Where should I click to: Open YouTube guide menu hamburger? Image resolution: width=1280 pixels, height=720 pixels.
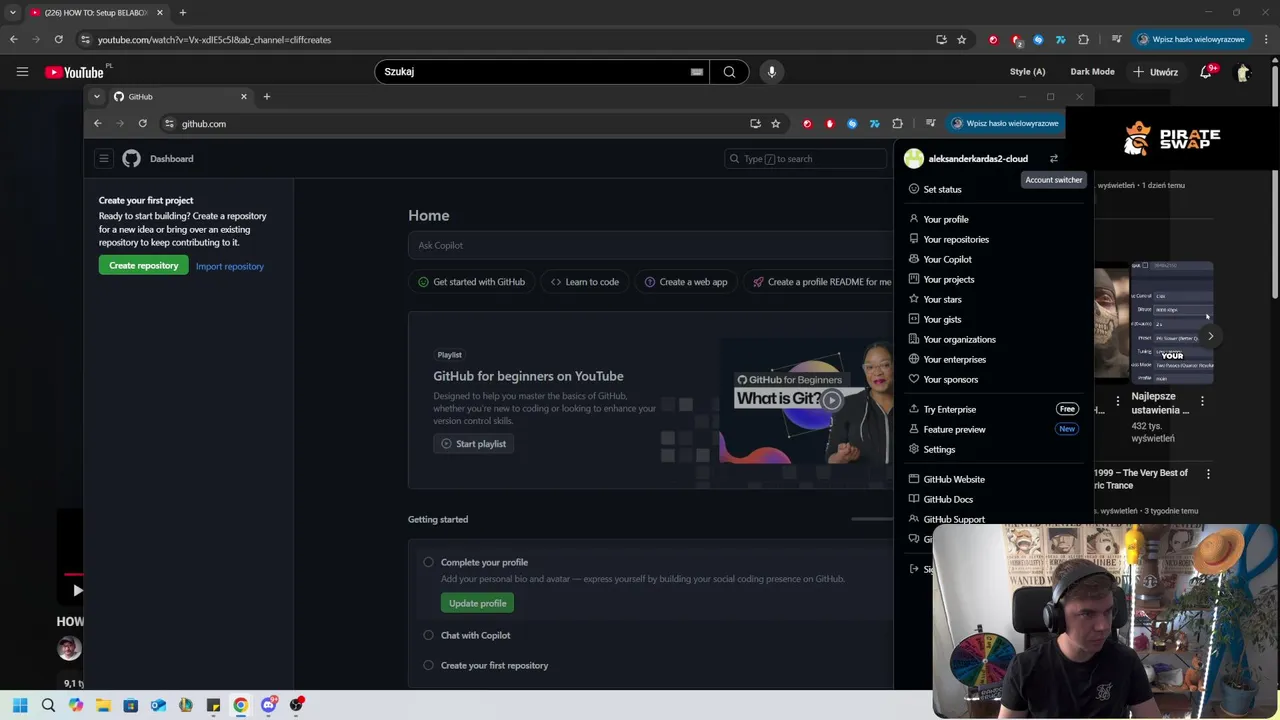tap(22, 71)
